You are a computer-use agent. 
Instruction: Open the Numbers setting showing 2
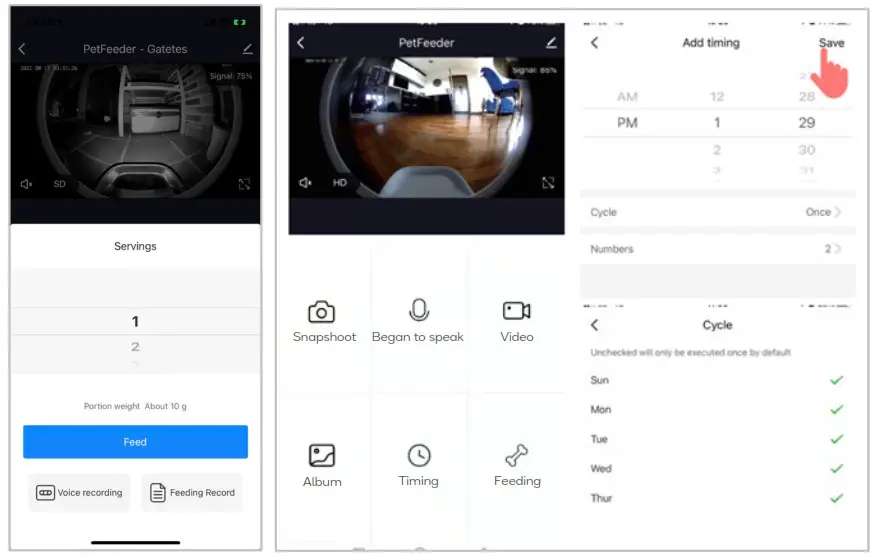[x=717, y=249]
